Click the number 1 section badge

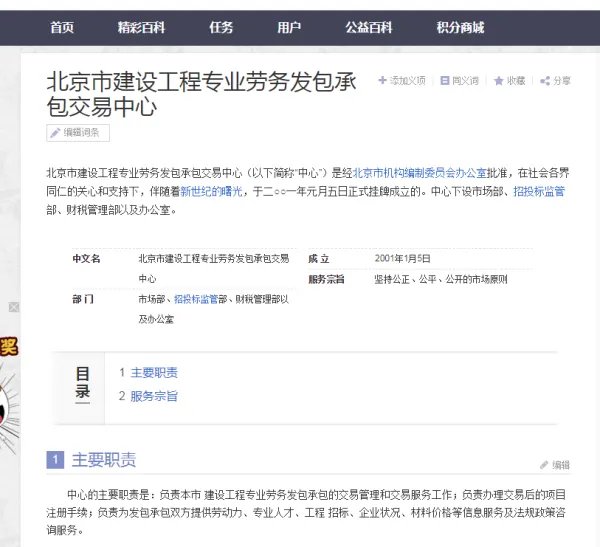(x=55, y=460)
